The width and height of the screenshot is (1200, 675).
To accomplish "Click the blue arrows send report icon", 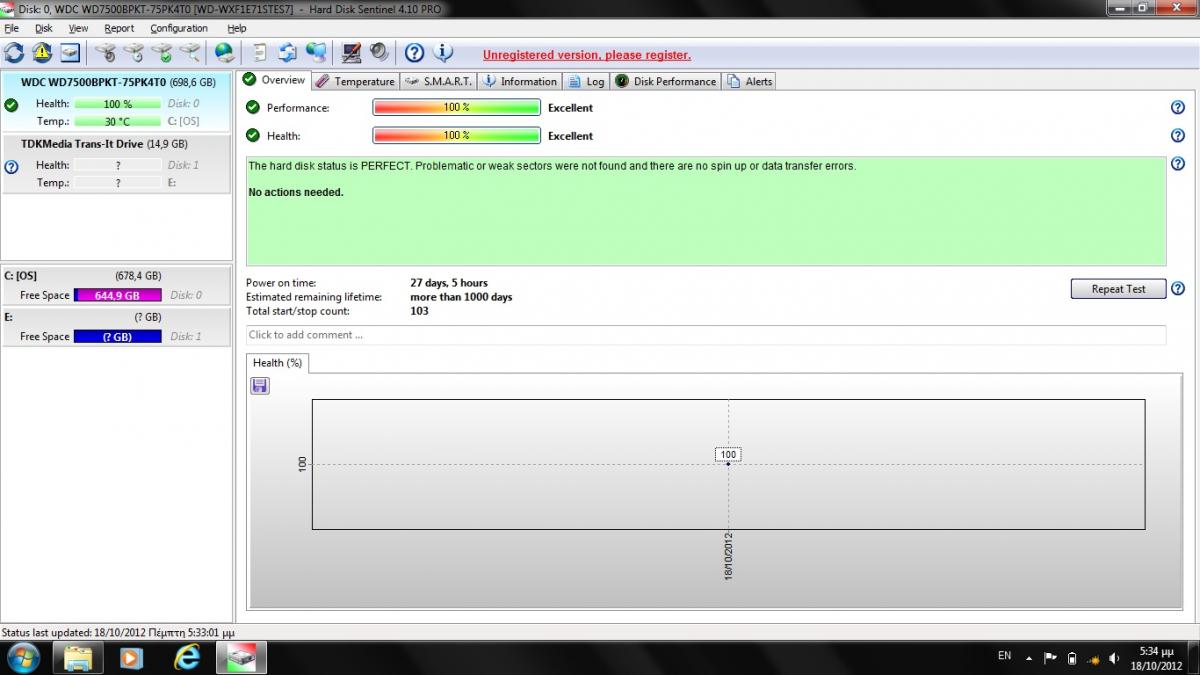I will point(288,52).
